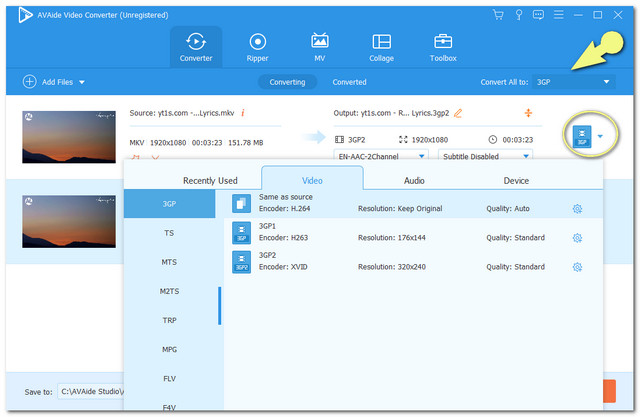Show the Converted list tab
This screenshot has height=417, width=640.
pos(349,82)
